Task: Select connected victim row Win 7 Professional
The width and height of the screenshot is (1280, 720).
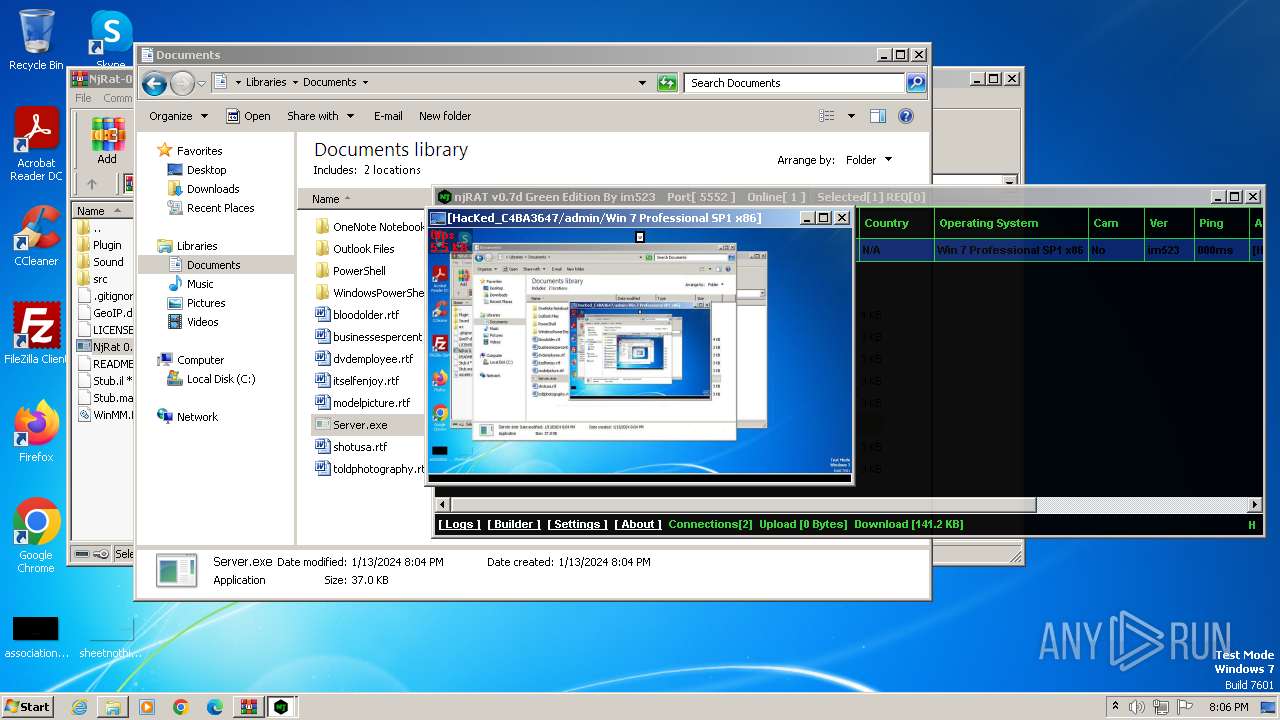Action: coord(1058,250)
